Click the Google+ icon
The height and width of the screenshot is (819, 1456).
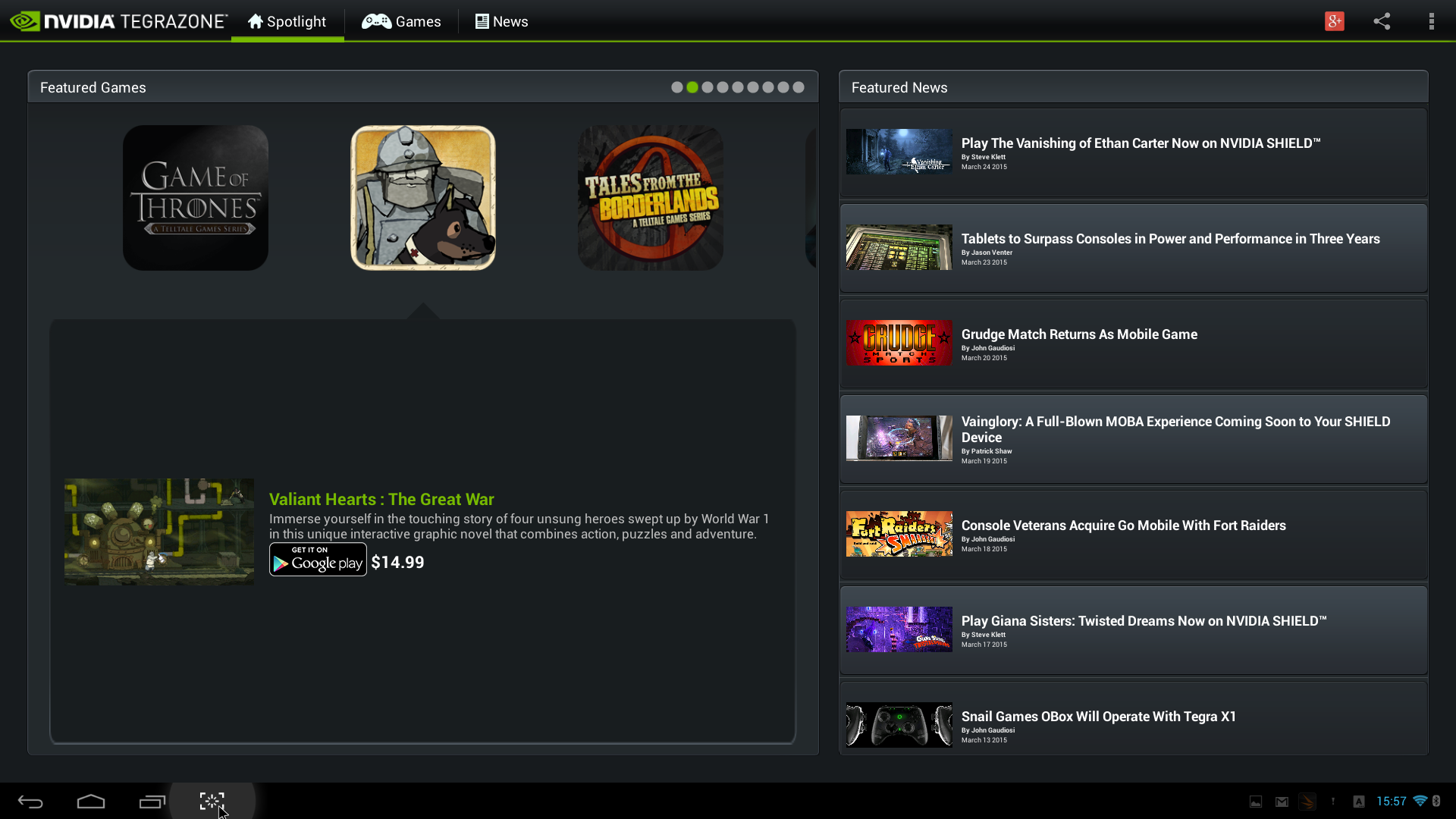tap(1335, 21)
